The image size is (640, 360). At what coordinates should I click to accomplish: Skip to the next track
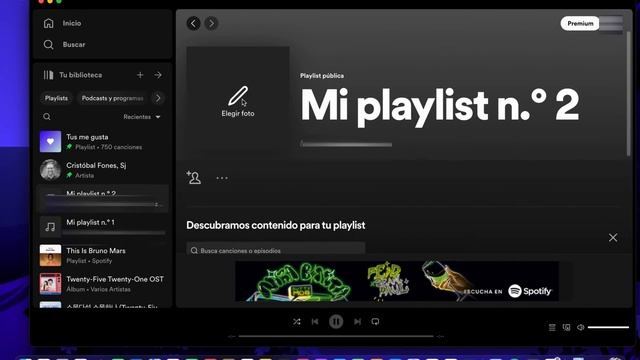coord(358,322)
